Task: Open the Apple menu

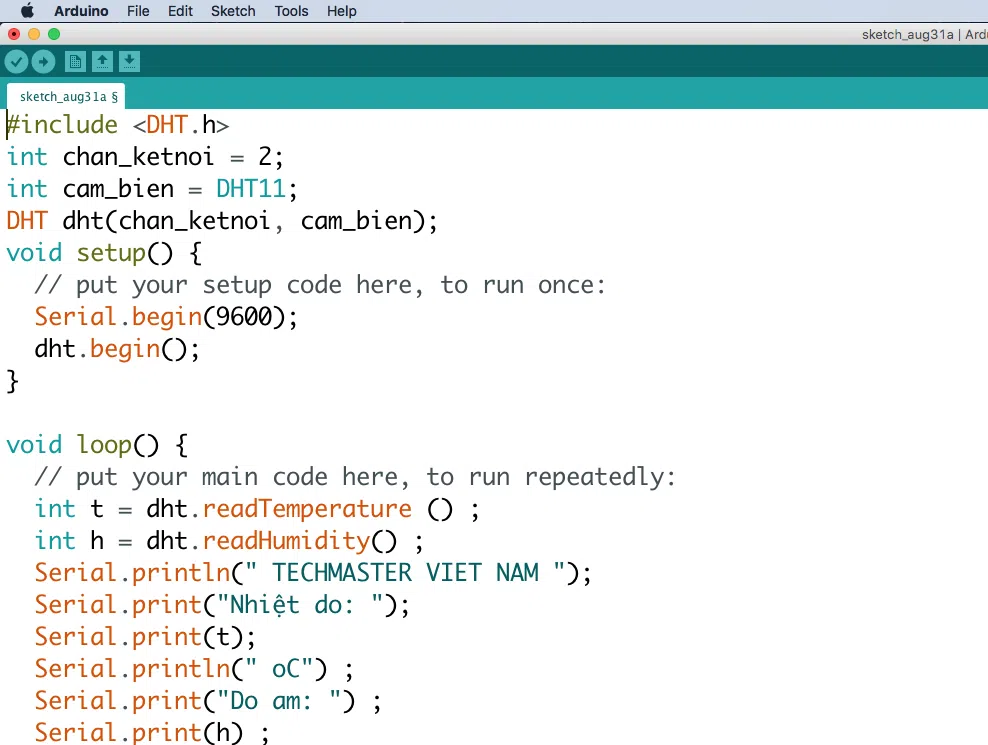Action: pos(27,11)
